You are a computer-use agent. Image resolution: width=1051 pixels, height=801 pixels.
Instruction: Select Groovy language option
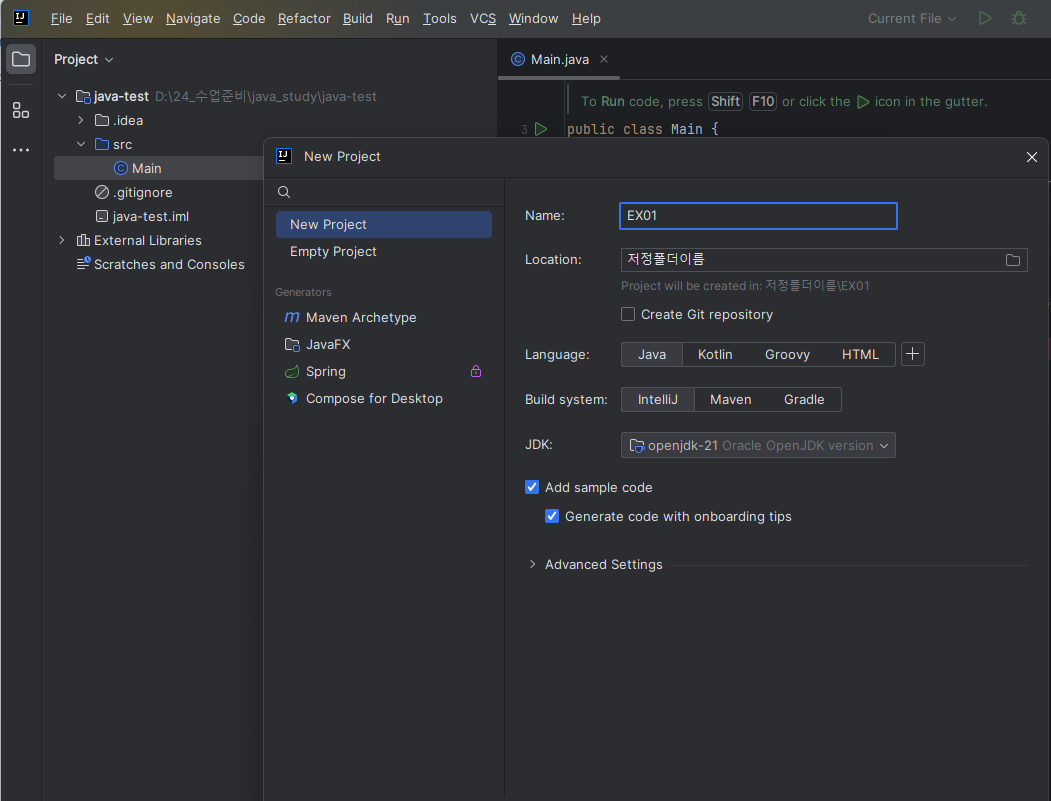point(788,355)
